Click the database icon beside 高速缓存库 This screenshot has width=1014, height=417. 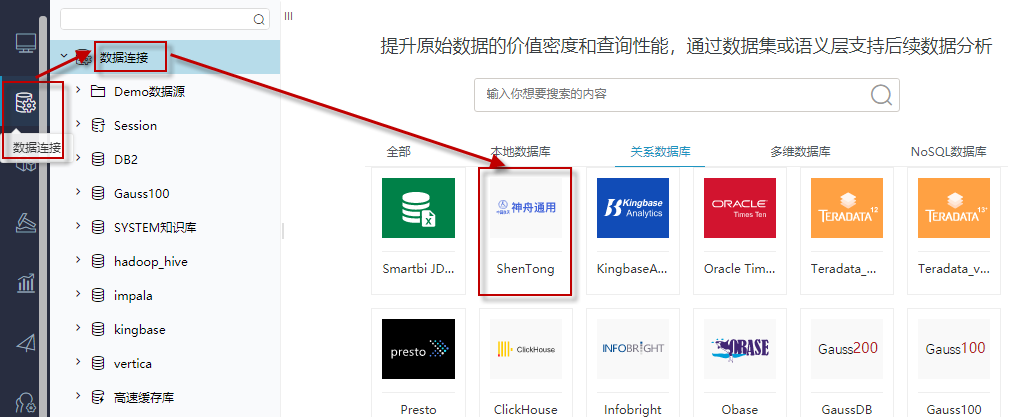pos(98,397)
